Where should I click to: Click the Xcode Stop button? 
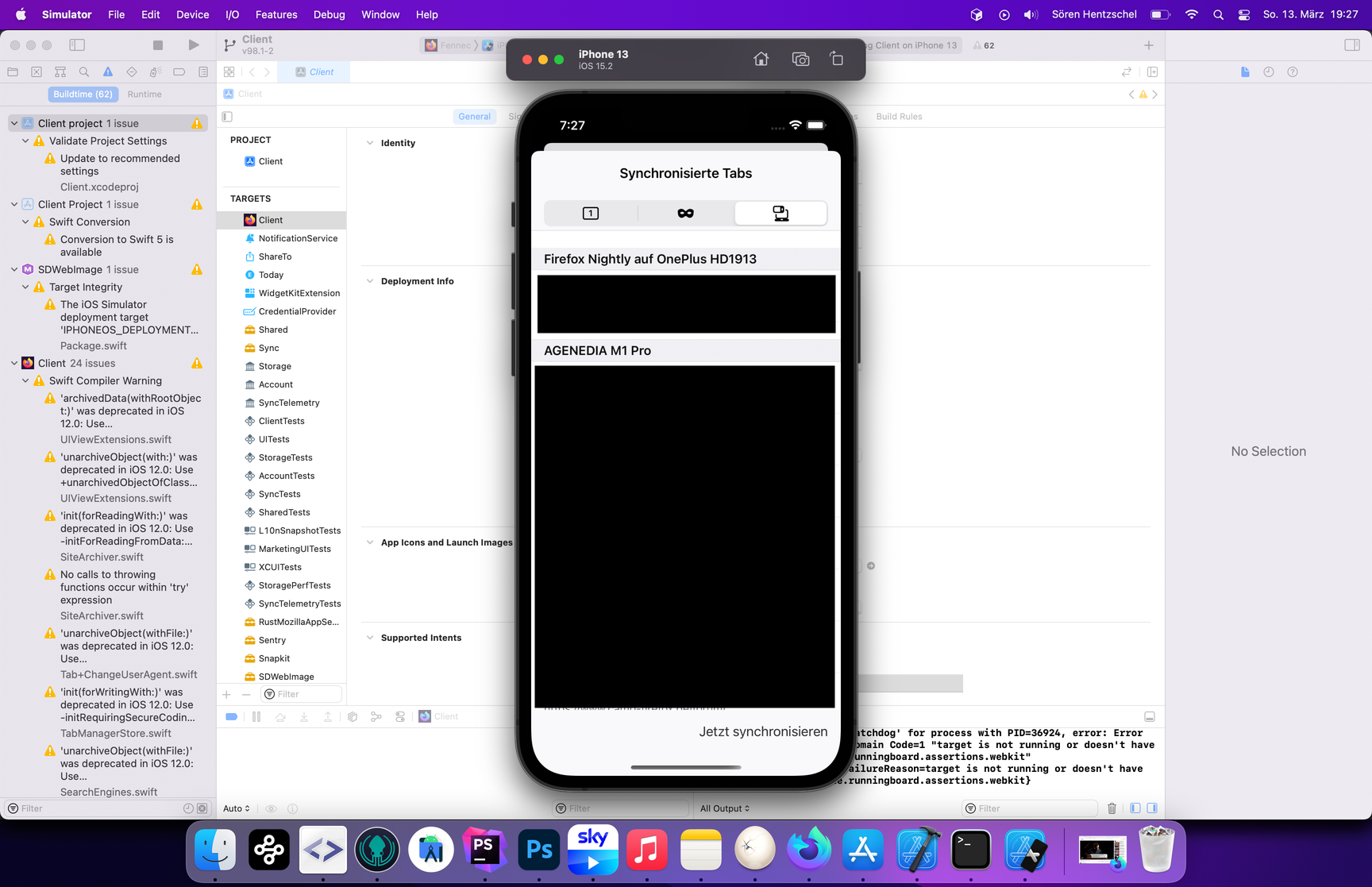coord(158,45)
